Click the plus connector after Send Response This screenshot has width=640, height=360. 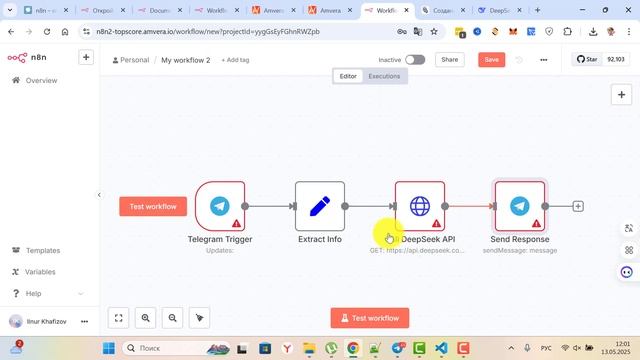click(x=578, y=206)
